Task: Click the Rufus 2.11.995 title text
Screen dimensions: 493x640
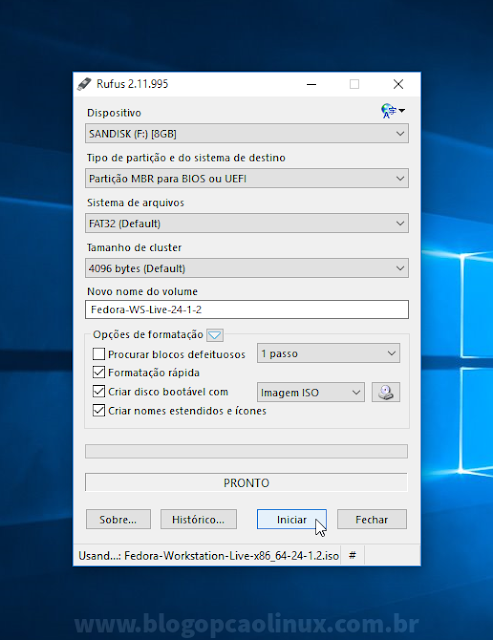Action: (132, 84)
